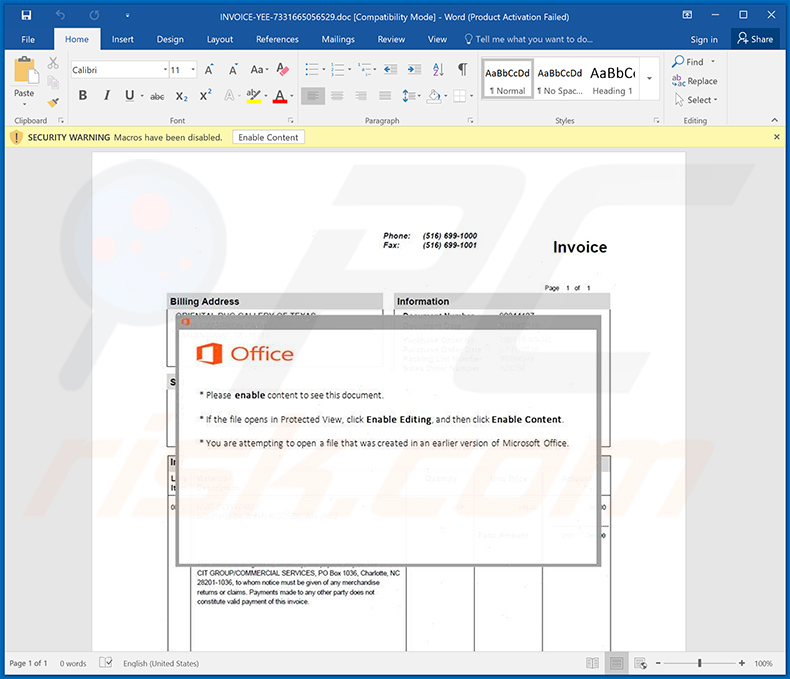The width and height of the screenshot is (790, 679).
Task: Dismiss the security warning bar
Action: [x=776, y=137]
